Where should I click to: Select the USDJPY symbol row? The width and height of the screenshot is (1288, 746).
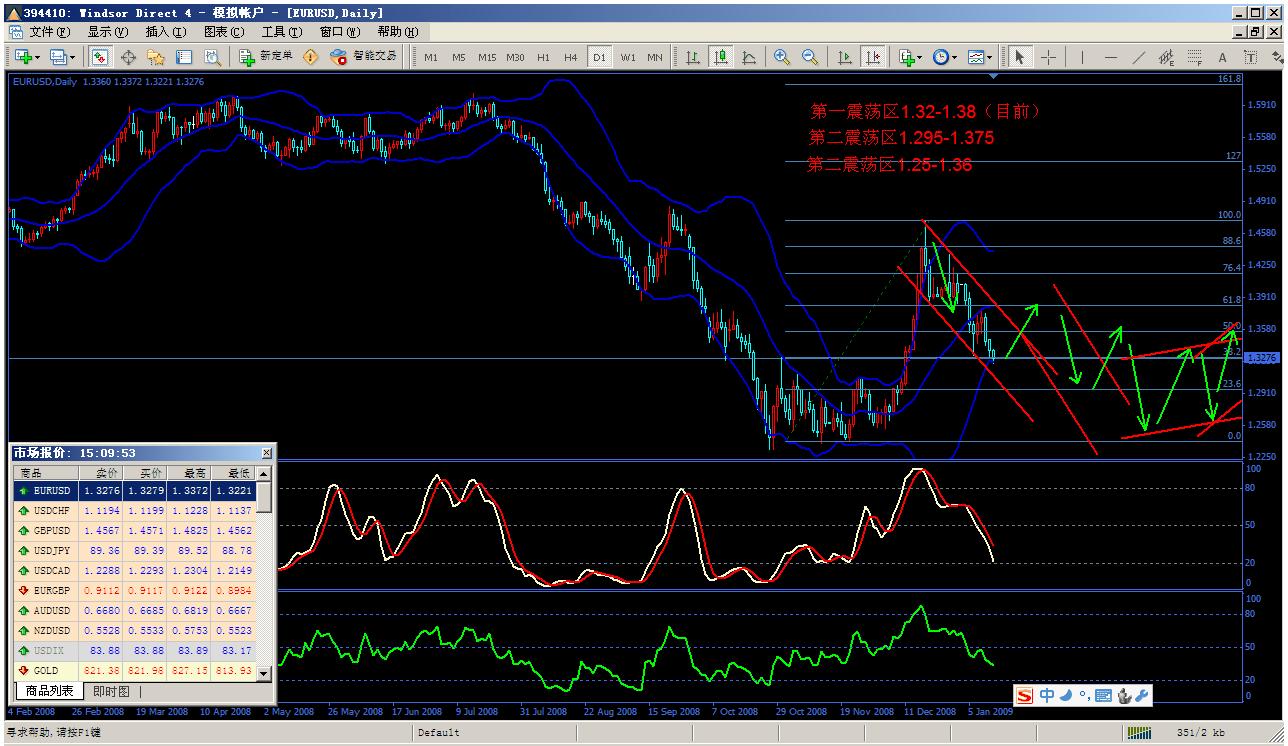[135, 551]
